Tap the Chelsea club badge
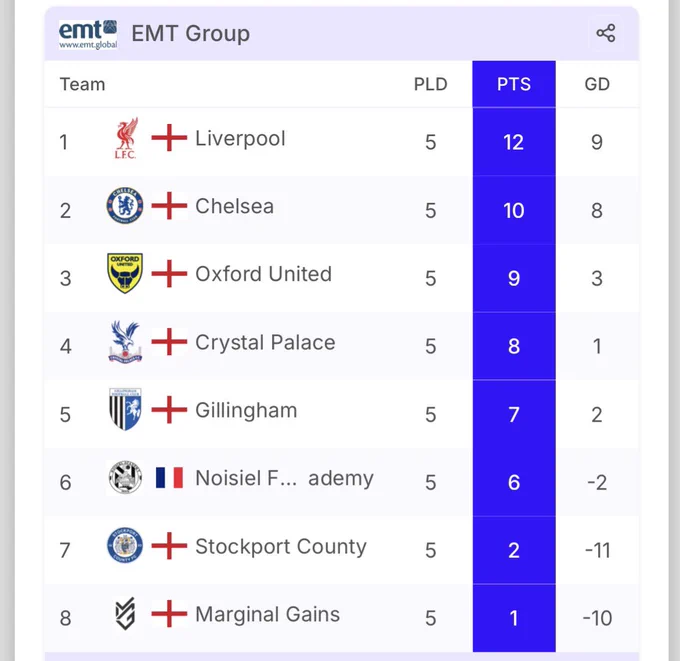680x661 pixels. (125, 206)
